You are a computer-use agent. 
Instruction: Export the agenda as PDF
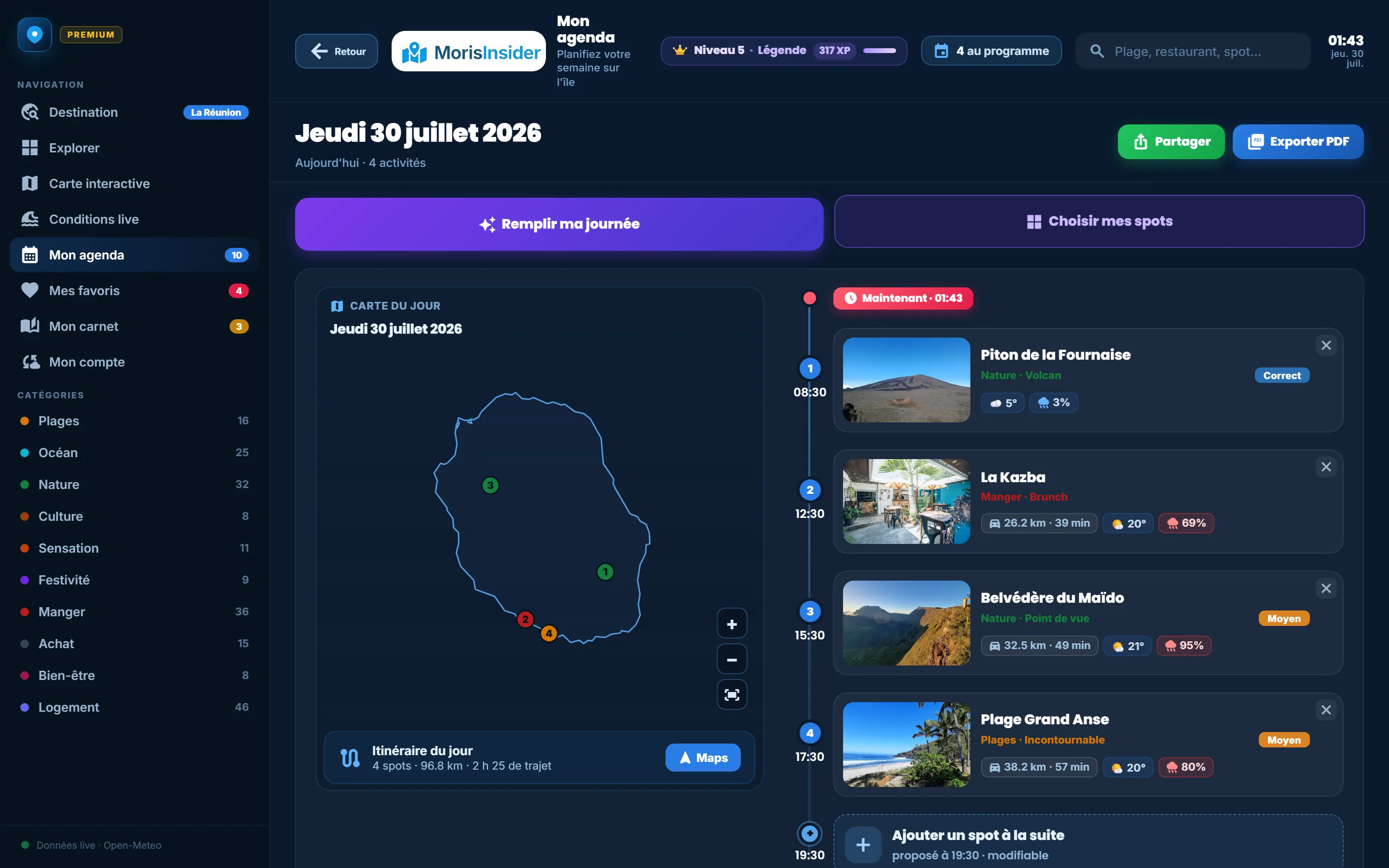tap(1298, 142)
